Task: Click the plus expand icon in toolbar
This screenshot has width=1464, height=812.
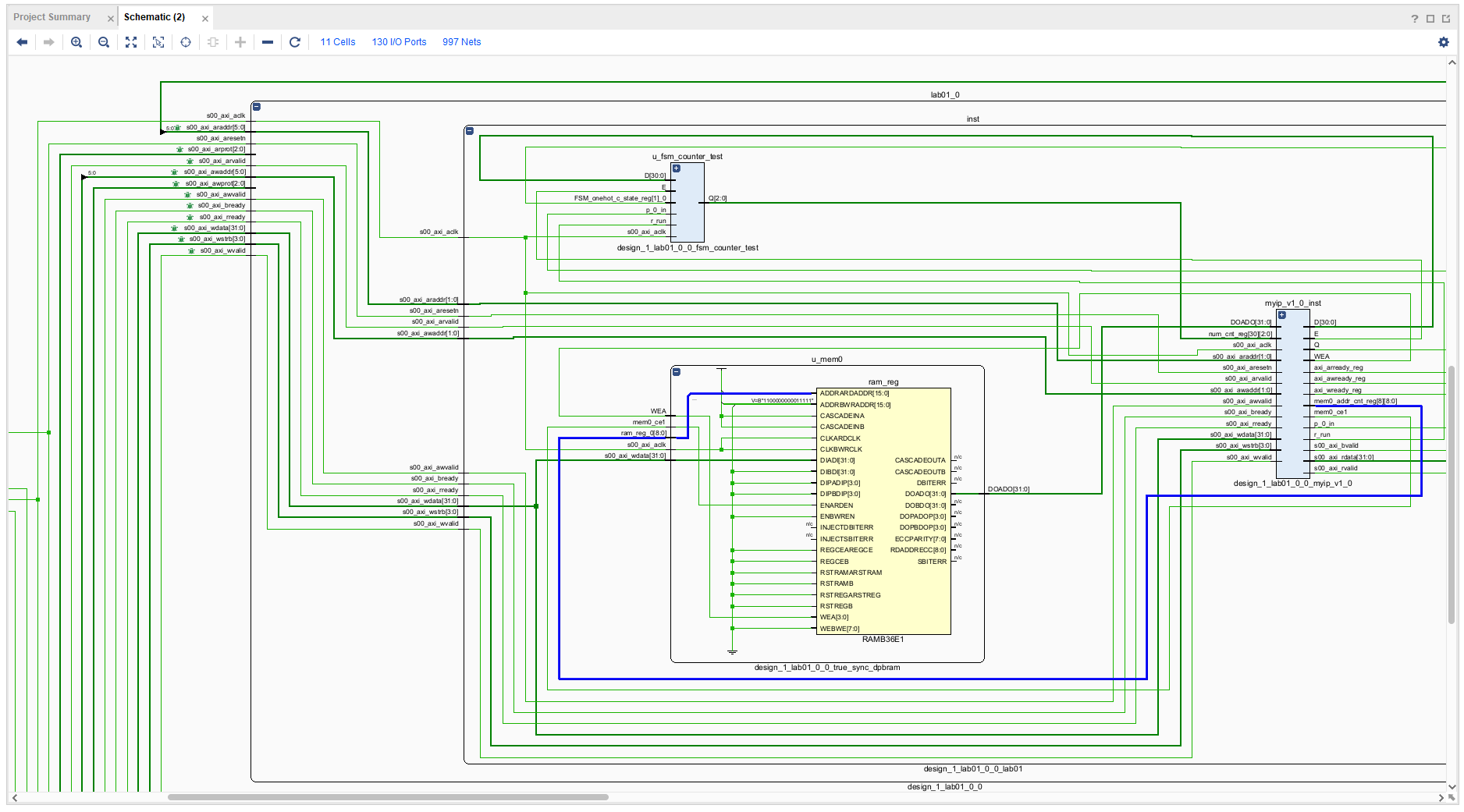Action: (240, 42)
